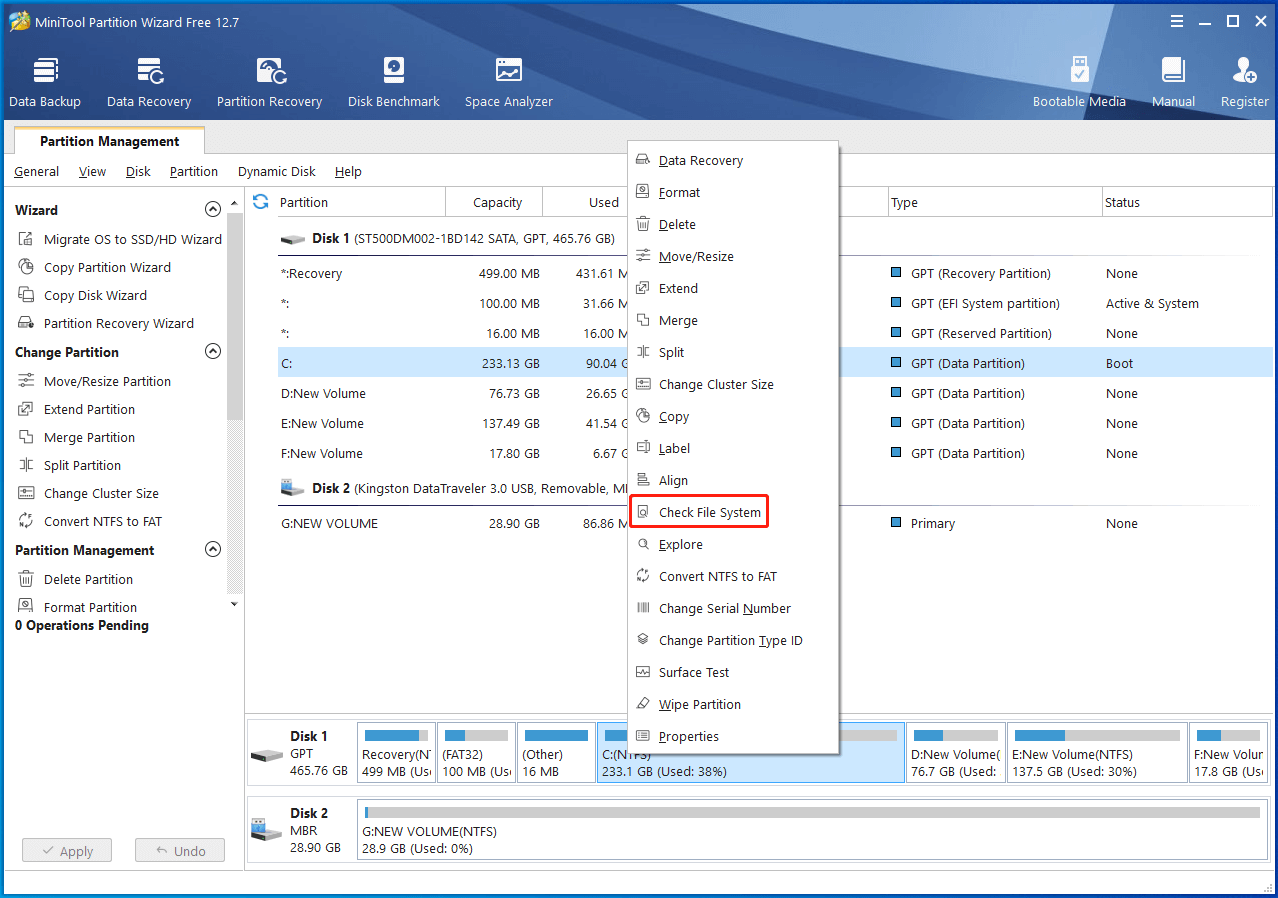Open the View menu

point(92,171)
